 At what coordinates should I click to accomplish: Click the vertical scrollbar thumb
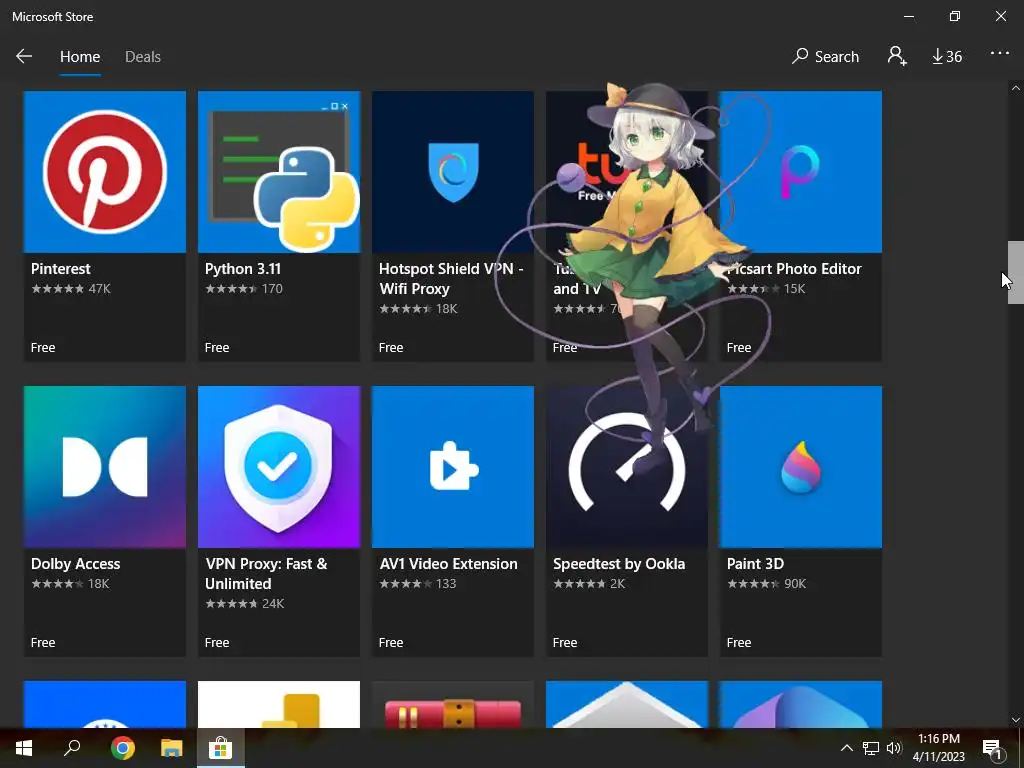[1016, 272]
